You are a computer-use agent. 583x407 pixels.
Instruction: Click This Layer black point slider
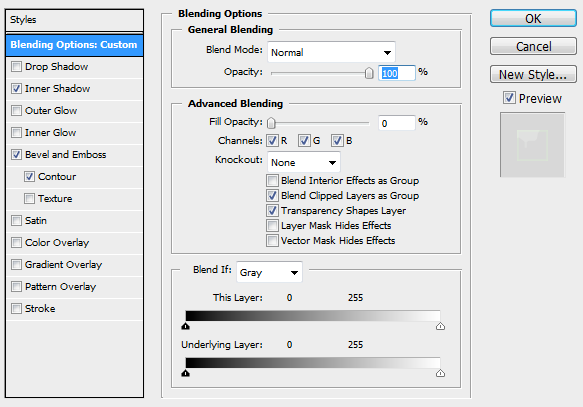pyautogui.click(x=186, y=326)
